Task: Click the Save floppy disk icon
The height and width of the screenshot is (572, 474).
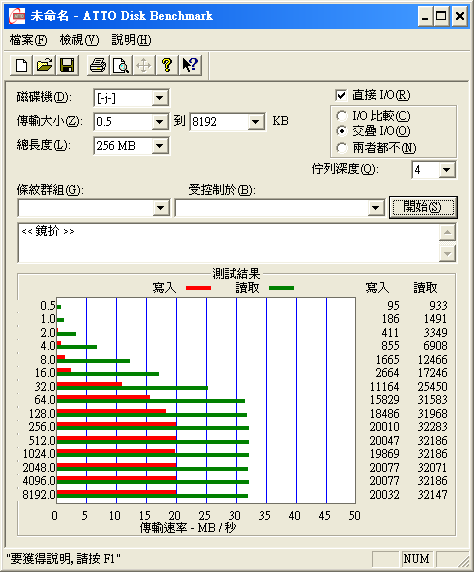Action: tap(67, 66)
